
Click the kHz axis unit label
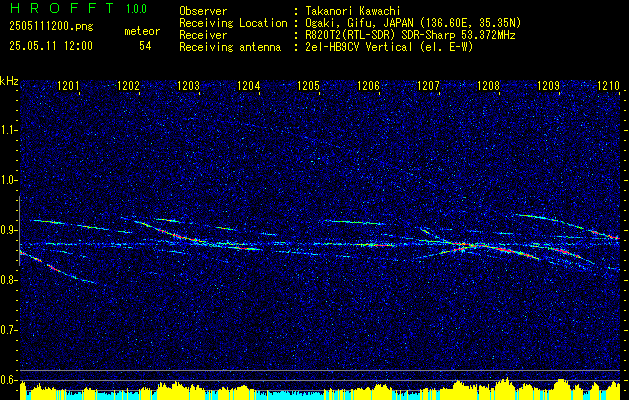[x=9, y=81]
